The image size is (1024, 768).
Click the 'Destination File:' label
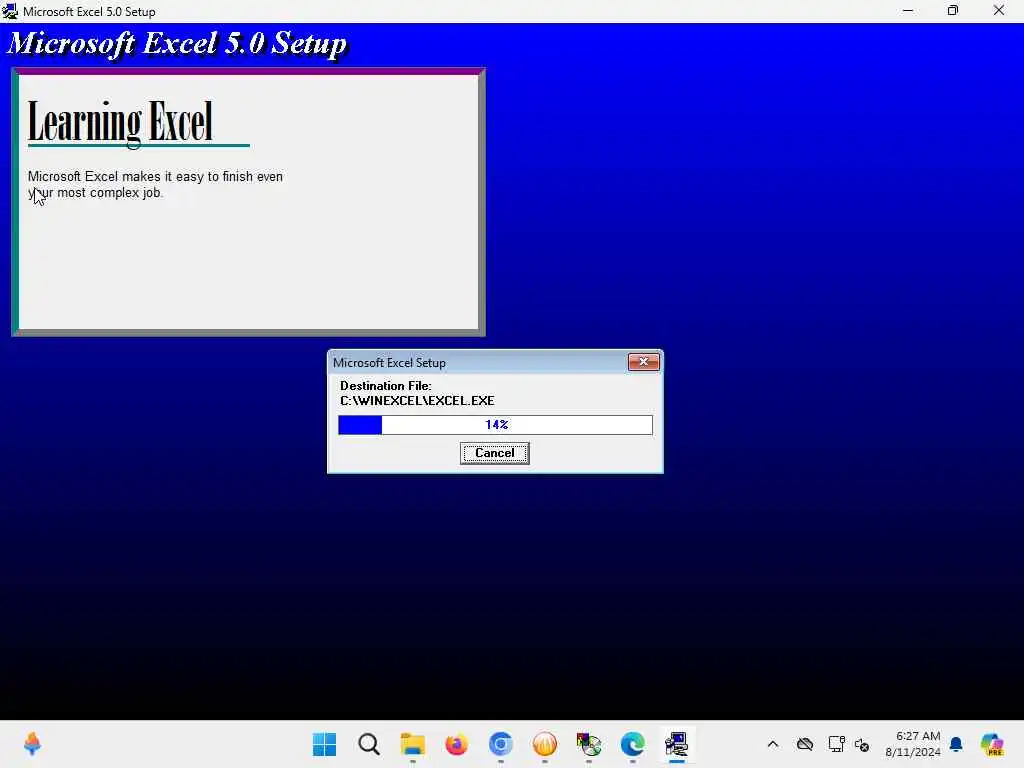click(385, 386)
